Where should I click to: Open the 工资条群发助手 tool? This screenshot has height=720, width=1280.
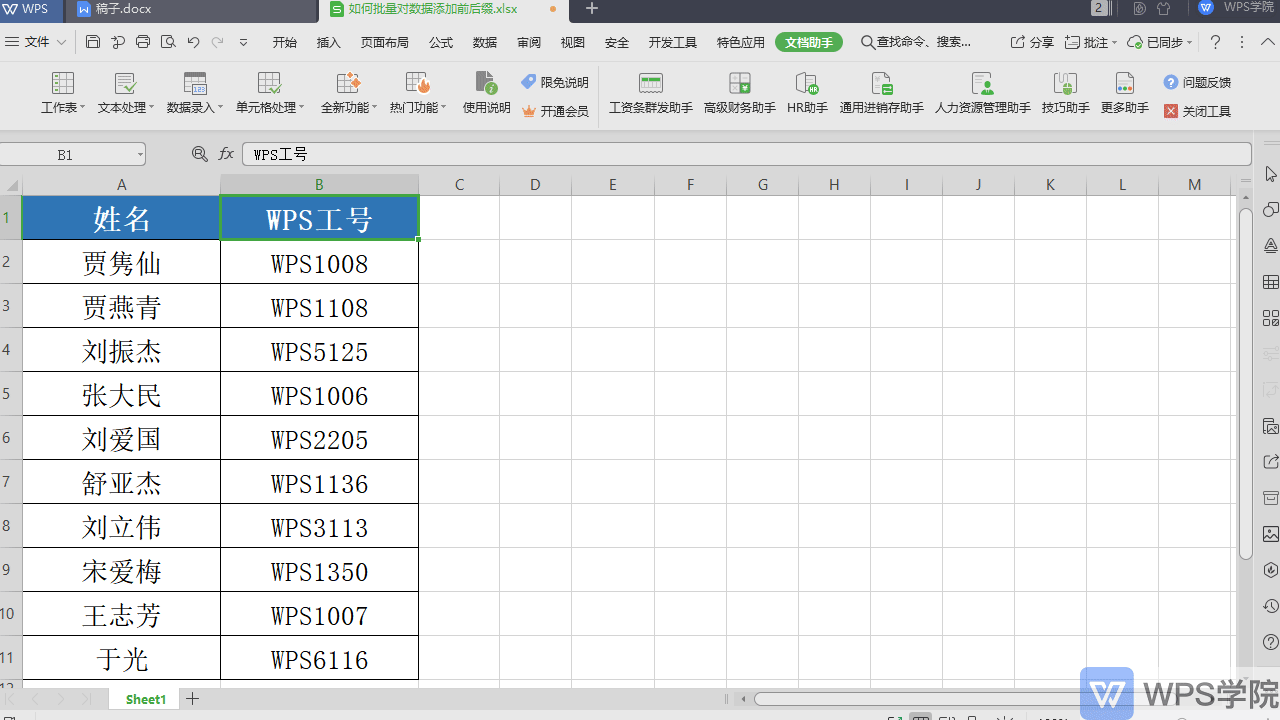(x=650, y=93)
